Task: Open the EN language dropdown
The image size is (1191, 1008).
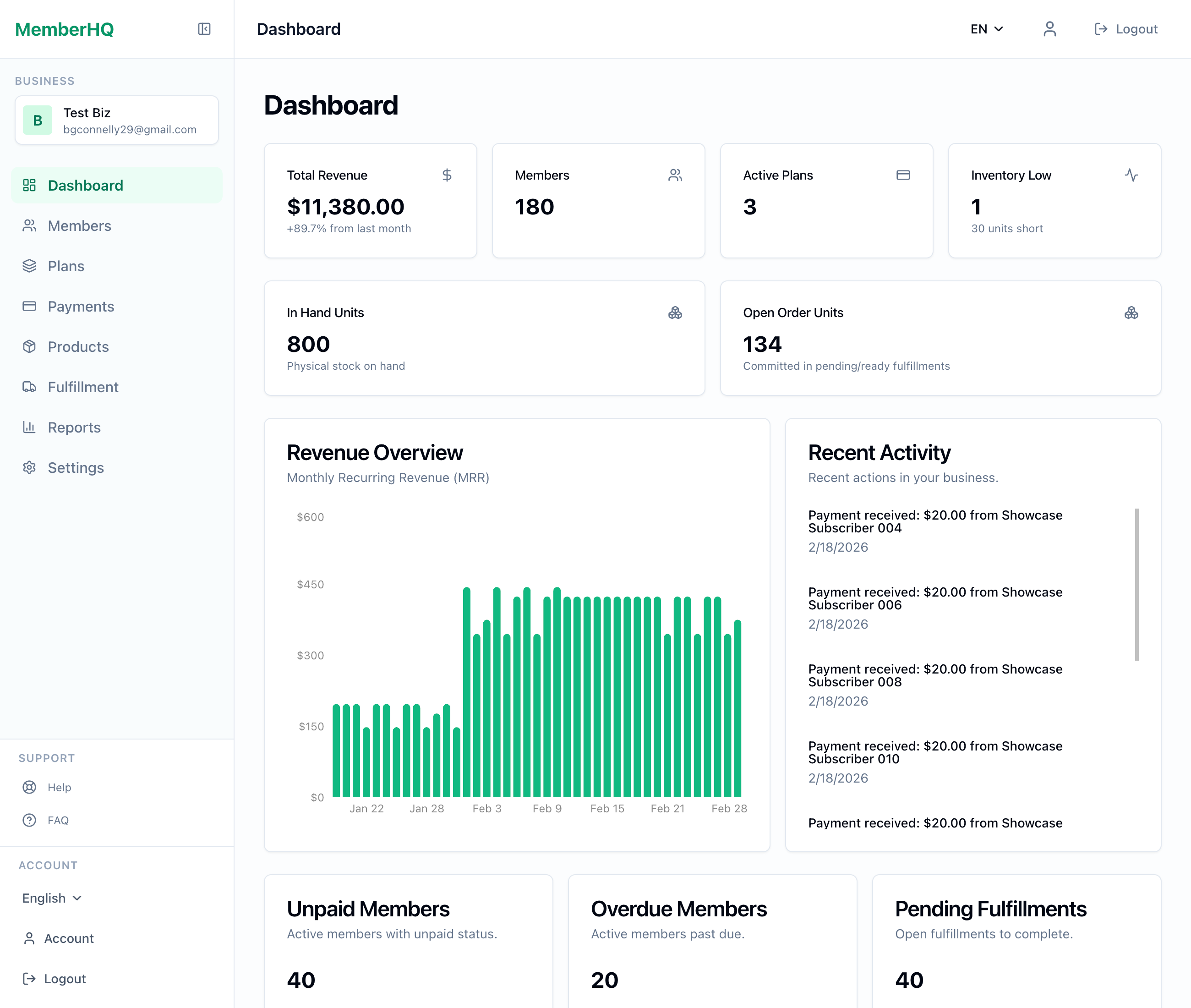Action: click(x=986, y=28)
